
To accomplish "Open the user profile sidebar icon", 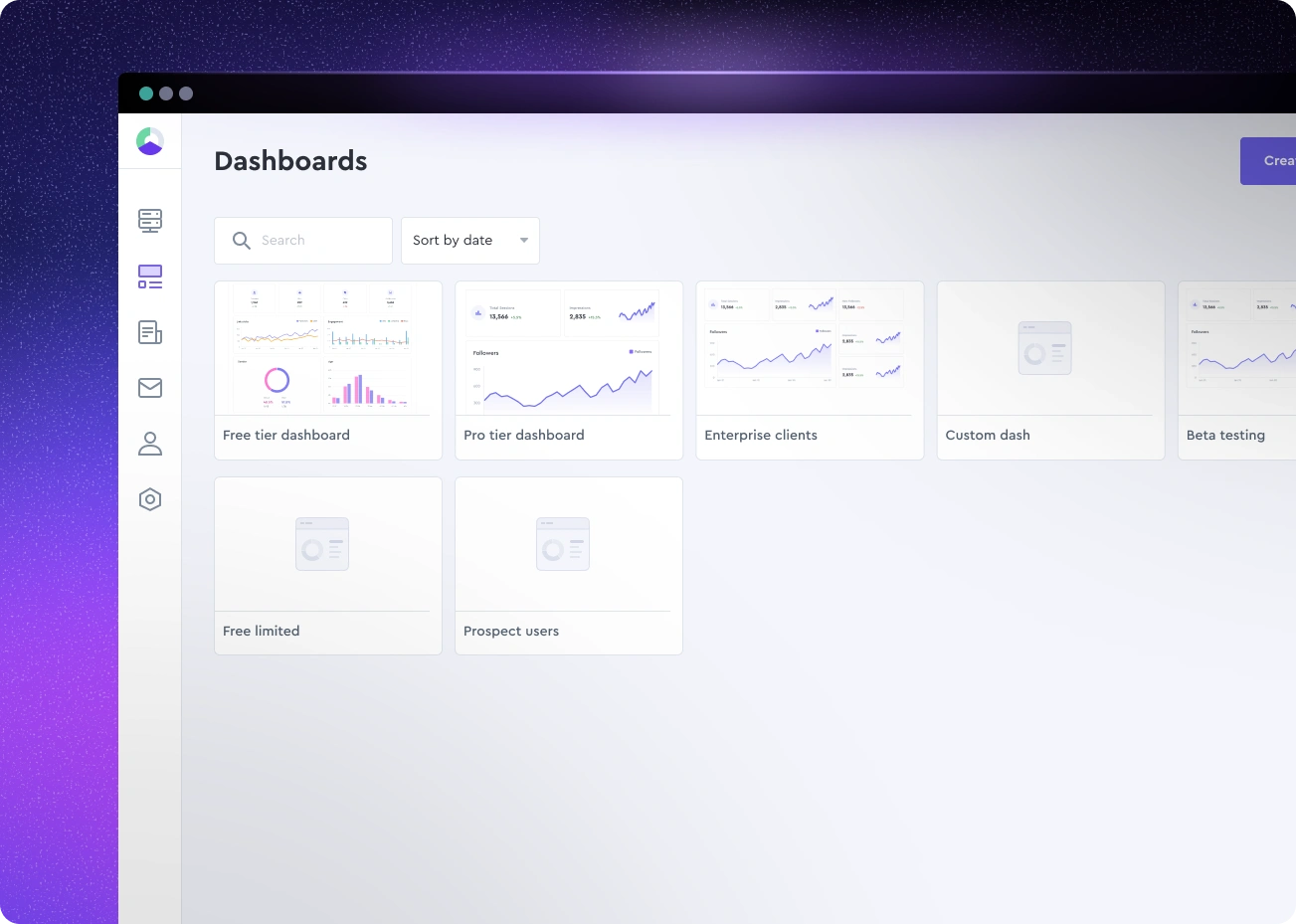I will pos(150,444).
